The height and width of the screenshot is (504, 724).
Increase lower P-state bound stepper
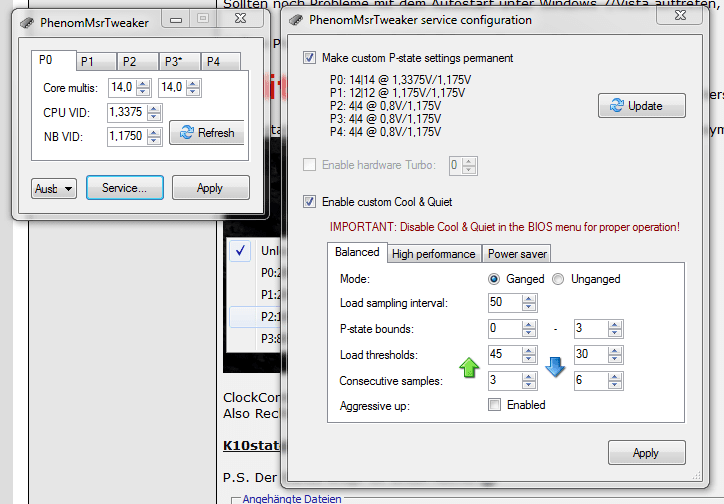coord(529,324)
